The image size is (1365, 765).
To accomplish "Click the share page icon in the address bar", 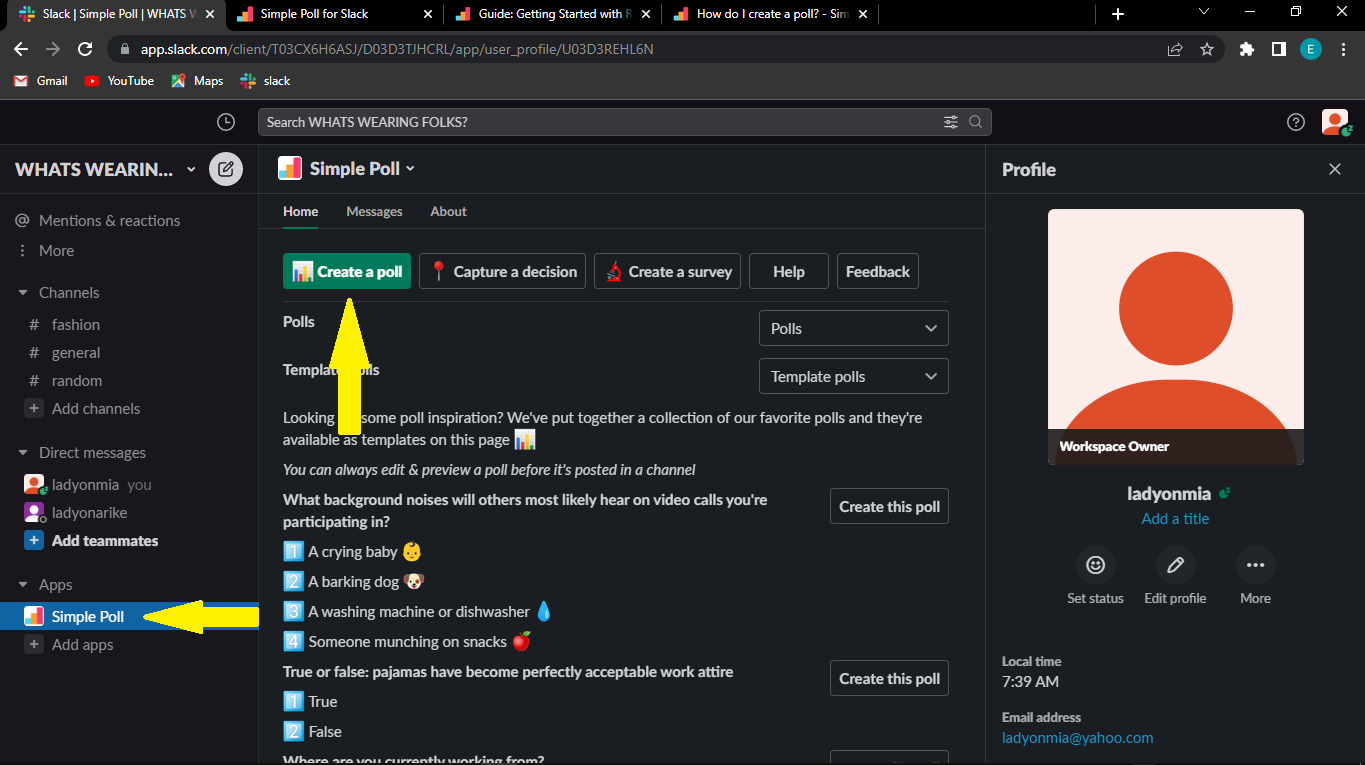I will 1175,49.
